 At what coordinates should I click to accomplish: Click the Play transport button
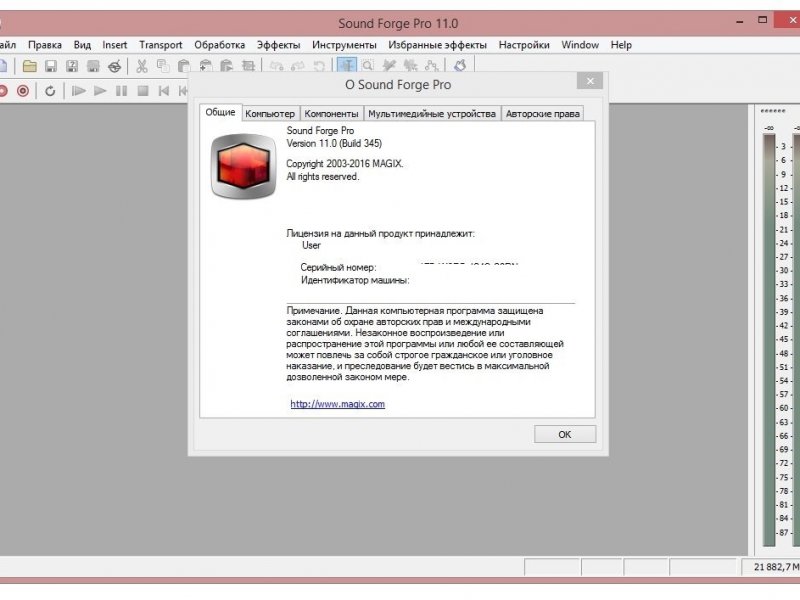pyautogui.click(x=100, y=91)
